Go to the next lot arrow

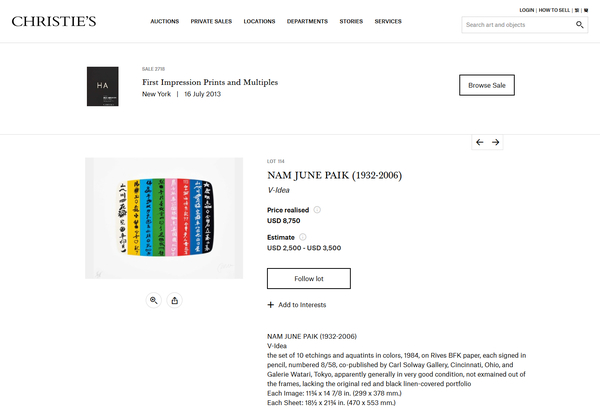[495, 142]
